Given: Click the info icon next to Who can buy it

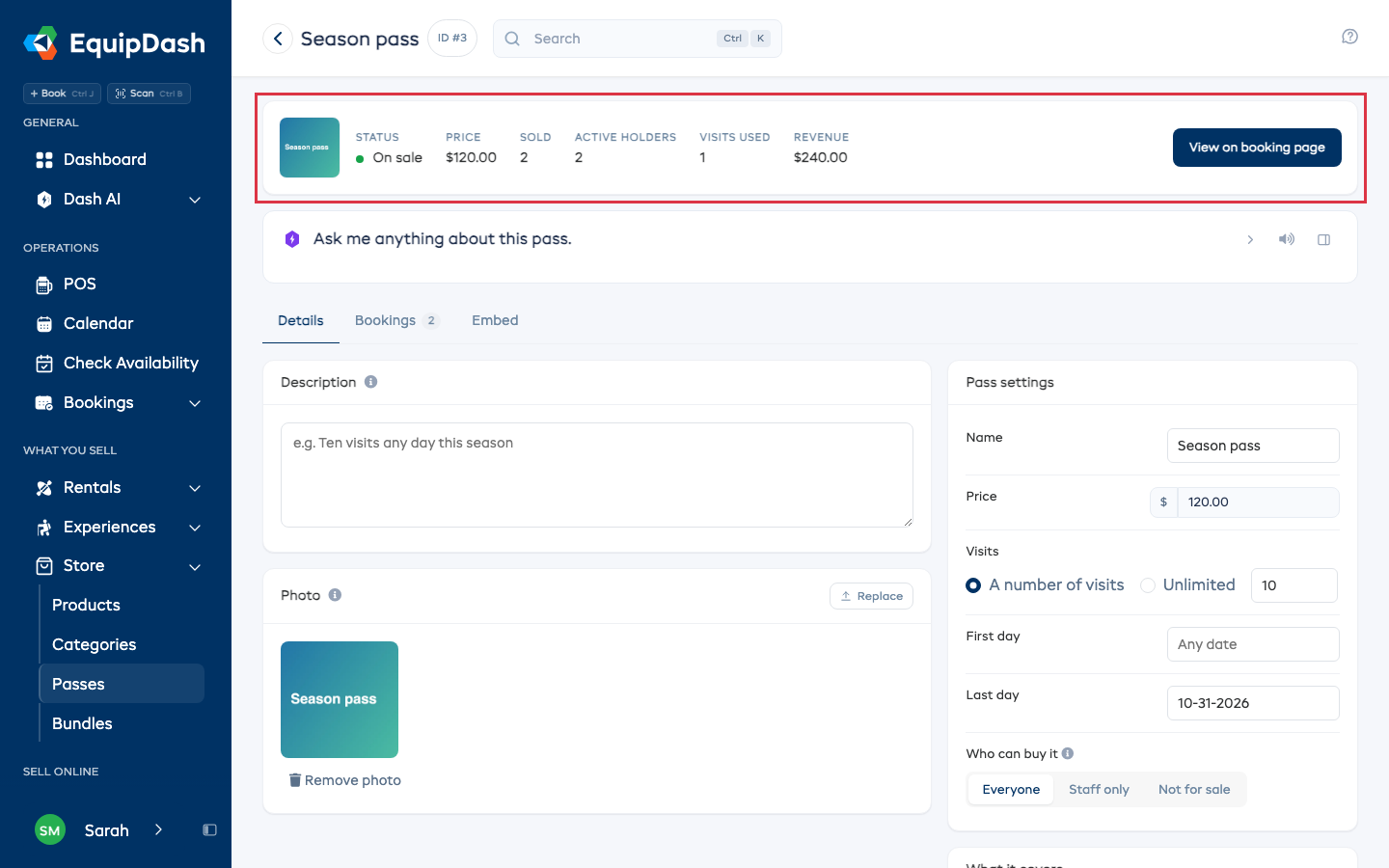Looking at the screenshot, I should tap(1068, 753).
